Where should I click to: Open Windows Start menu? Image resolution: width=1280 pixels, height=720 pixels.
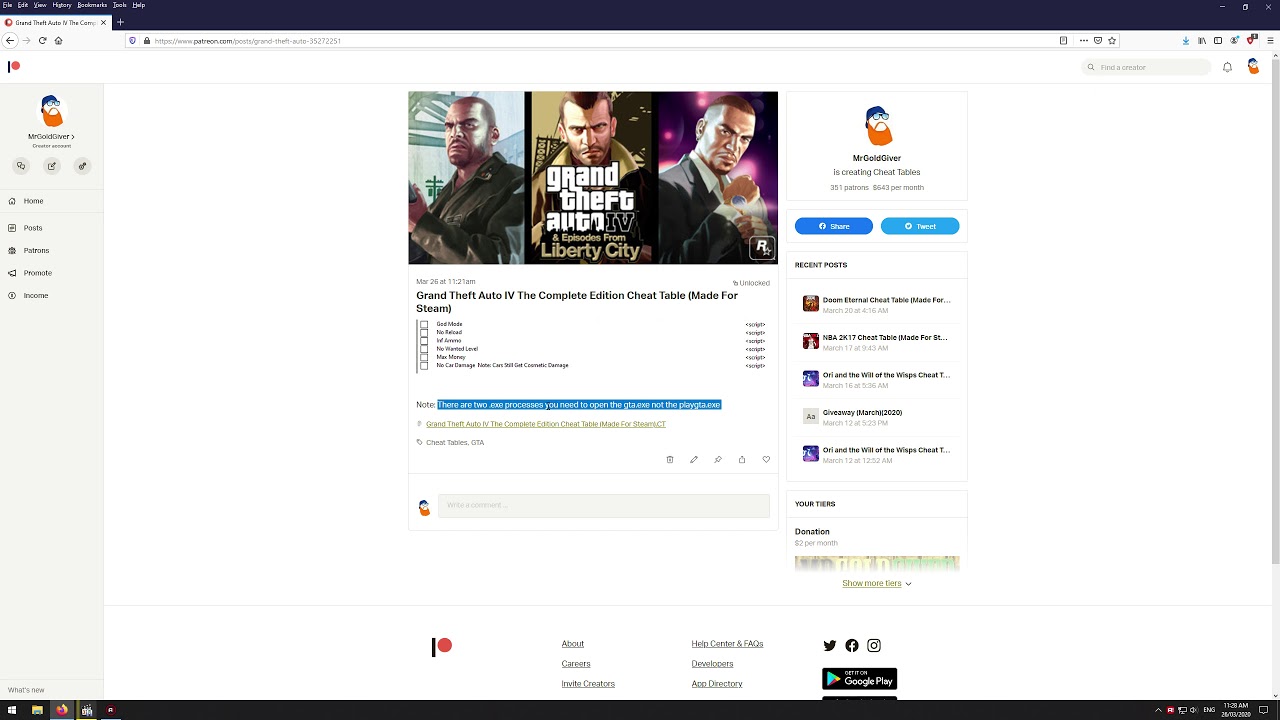tap(11, 710)
